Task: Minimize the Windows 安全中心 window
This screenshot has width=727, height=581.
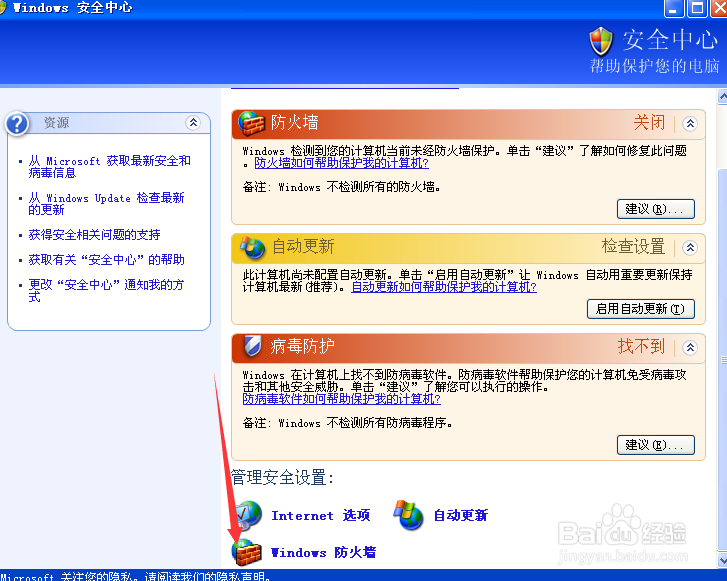Action: point(674,8)
